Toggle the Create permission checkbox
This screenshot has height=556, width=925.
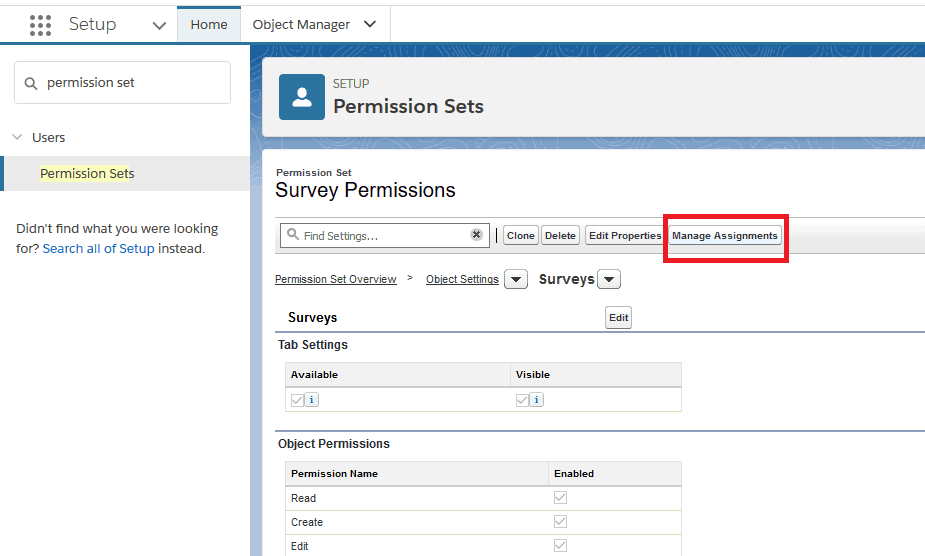pyautogui.click(x=560, y=522)
